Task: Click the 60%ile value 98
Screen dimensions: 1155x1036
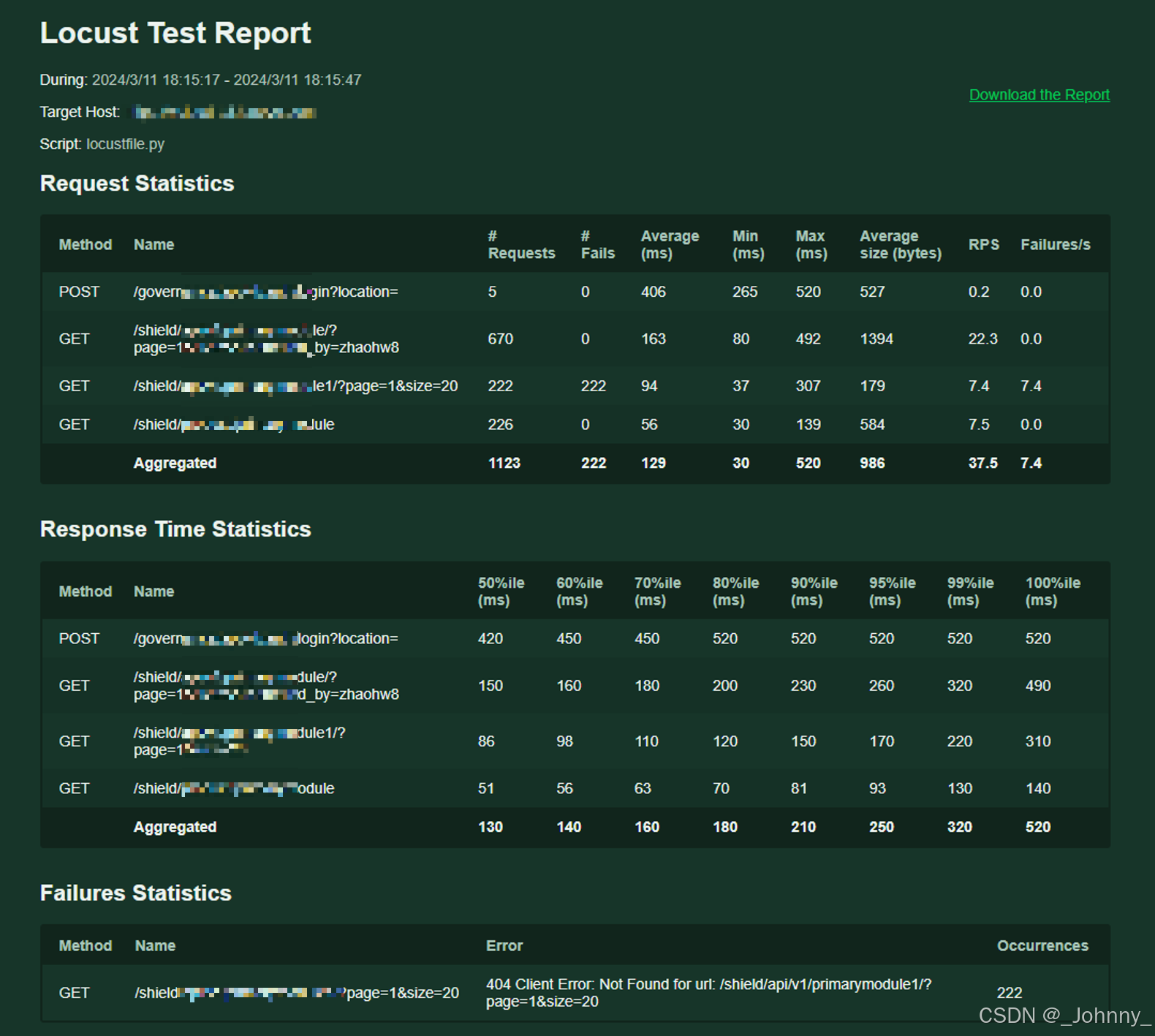Action: coord(564,741)
